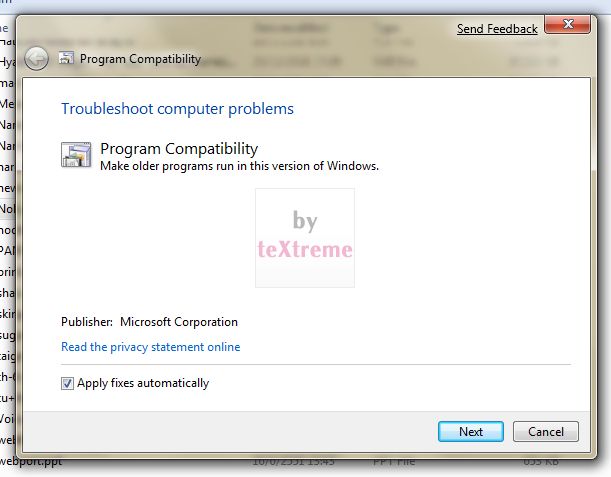Go back using the round arrow button
This screenshot has height=477, width=611.
pos(36,59)
